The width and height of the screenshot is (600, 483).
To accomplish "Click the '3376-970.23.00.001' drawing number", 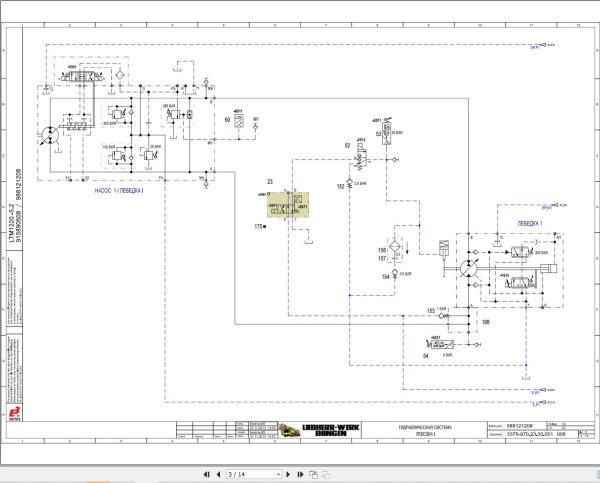I will 530,434.
